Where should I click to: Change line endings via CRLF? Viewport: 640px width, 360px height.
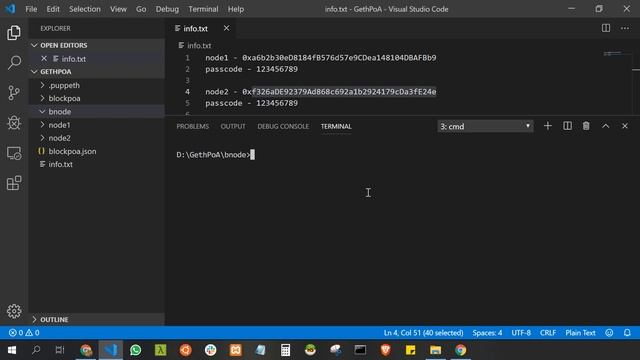pyautogui.click(x=548, y=333)
